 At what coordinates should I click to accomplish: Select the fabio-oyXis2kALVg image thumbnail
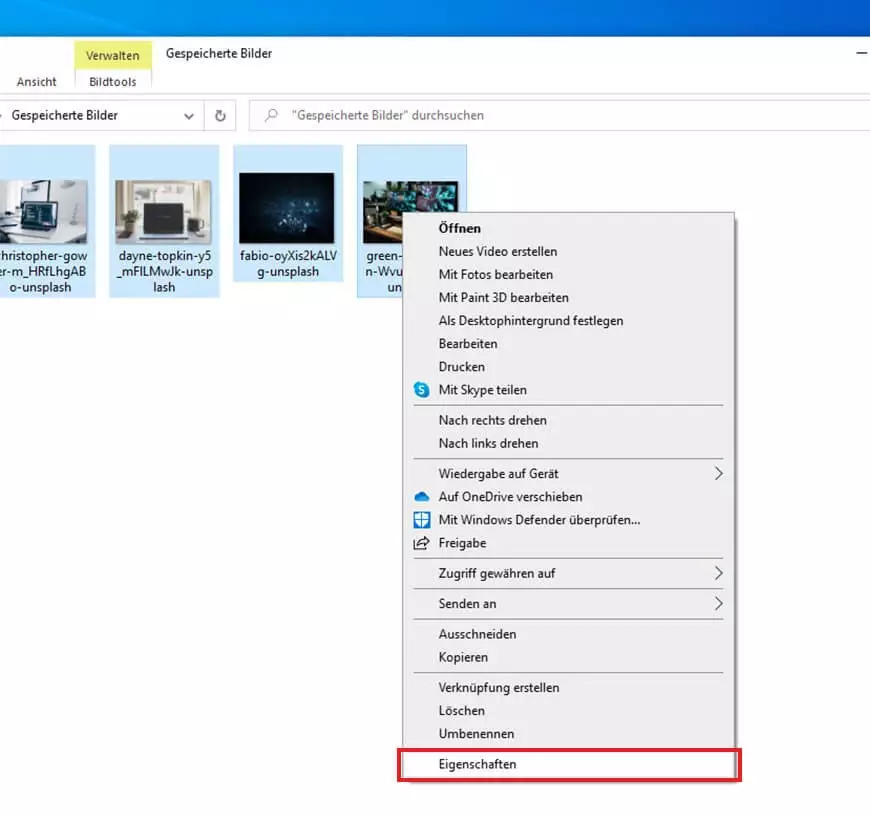pos(287,208)
